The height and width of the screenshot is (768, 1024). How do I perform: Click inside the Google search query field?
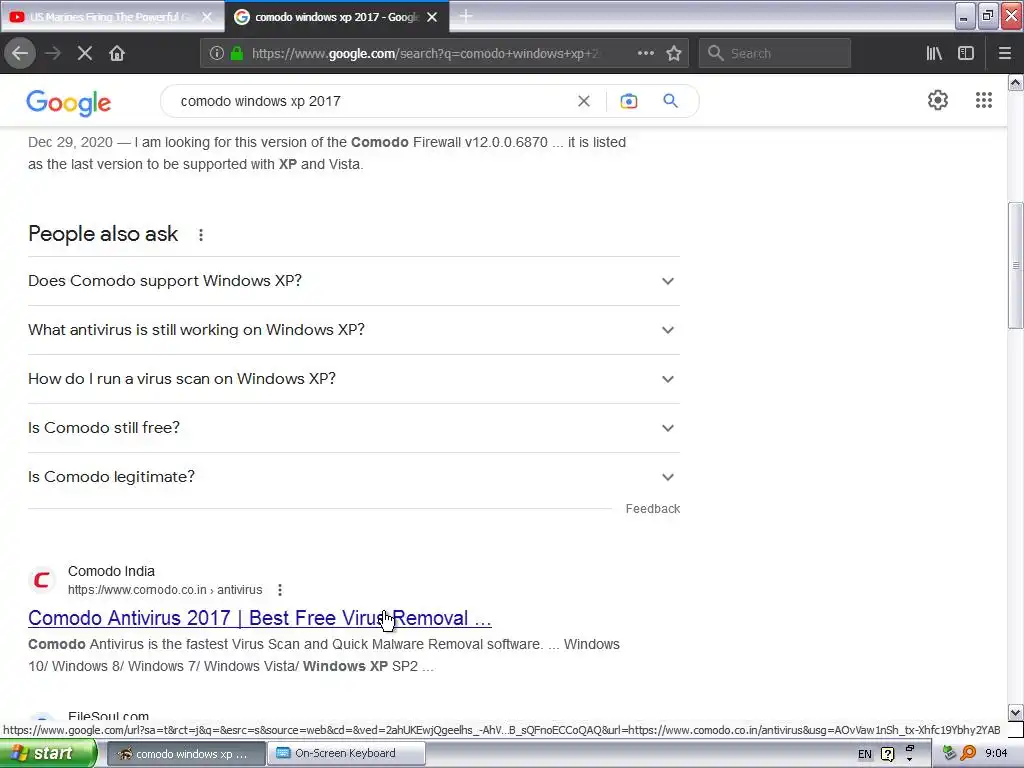(372, 101)
